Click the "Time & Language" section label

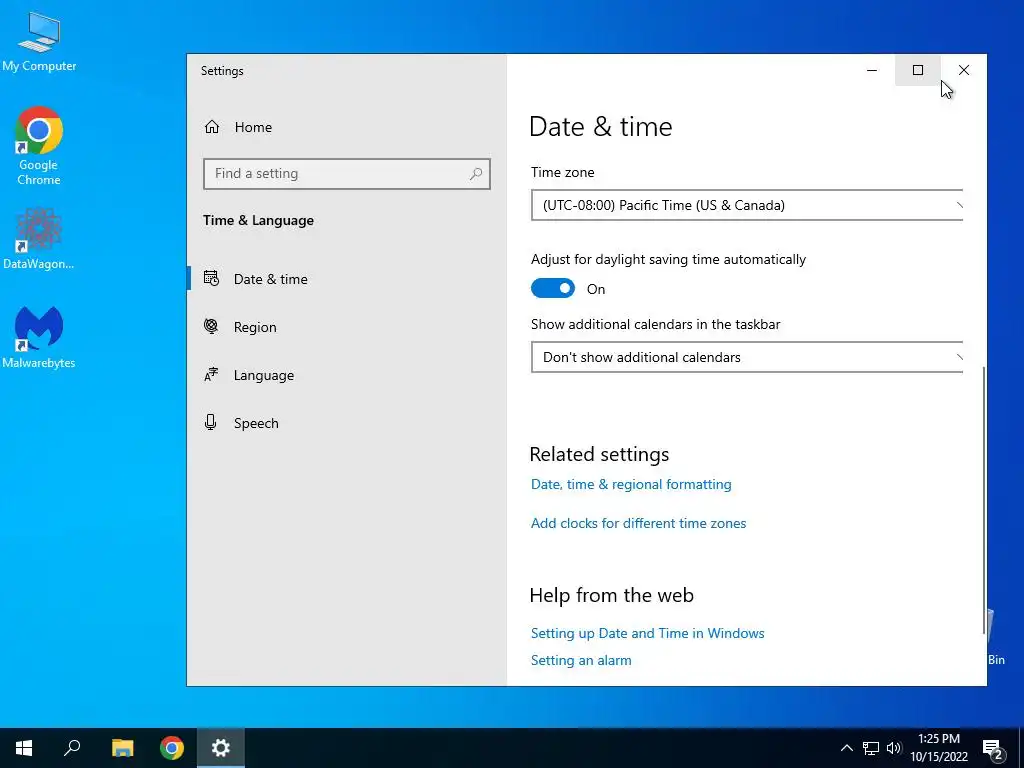click(x=259, y=220)
